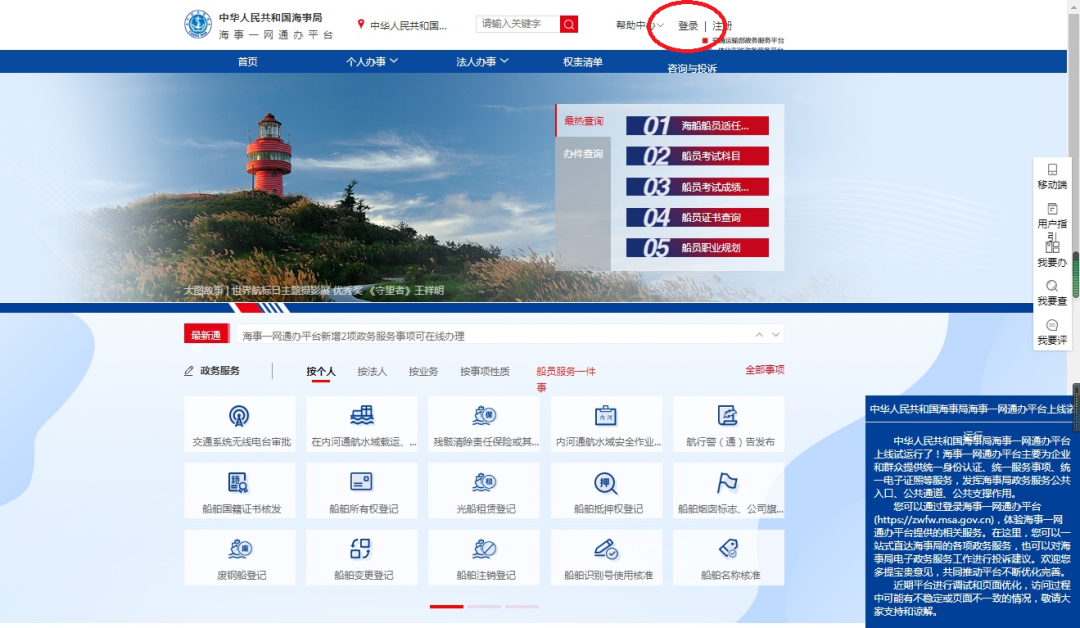Open 交通系统无线电台审批 radio tower icon
This screenshot has height=628, width=1080.
240,416
